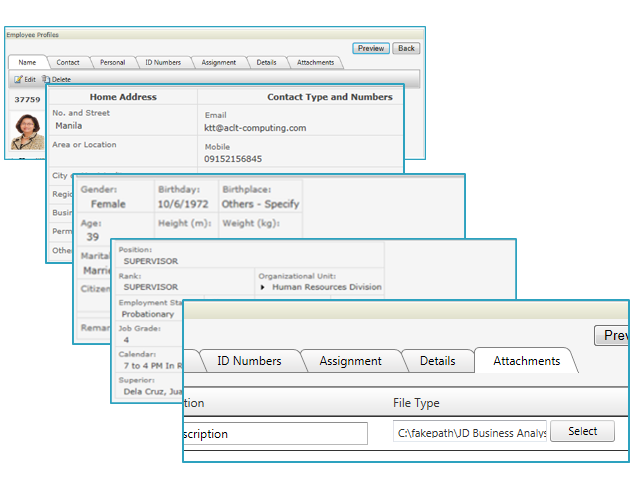Image resolution: width=640 pixels, height=480 pixels.
Task: Open the small Details tab
Action: [x=266, y=62]
